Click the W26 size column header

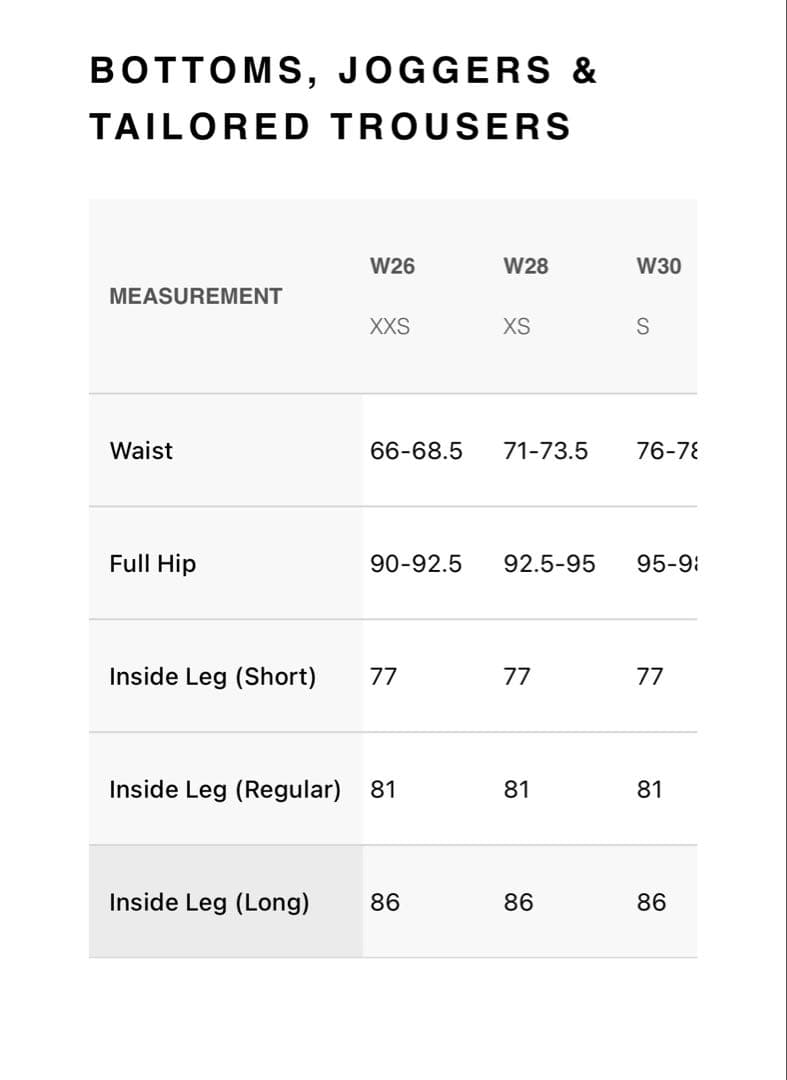pos(392,266)
